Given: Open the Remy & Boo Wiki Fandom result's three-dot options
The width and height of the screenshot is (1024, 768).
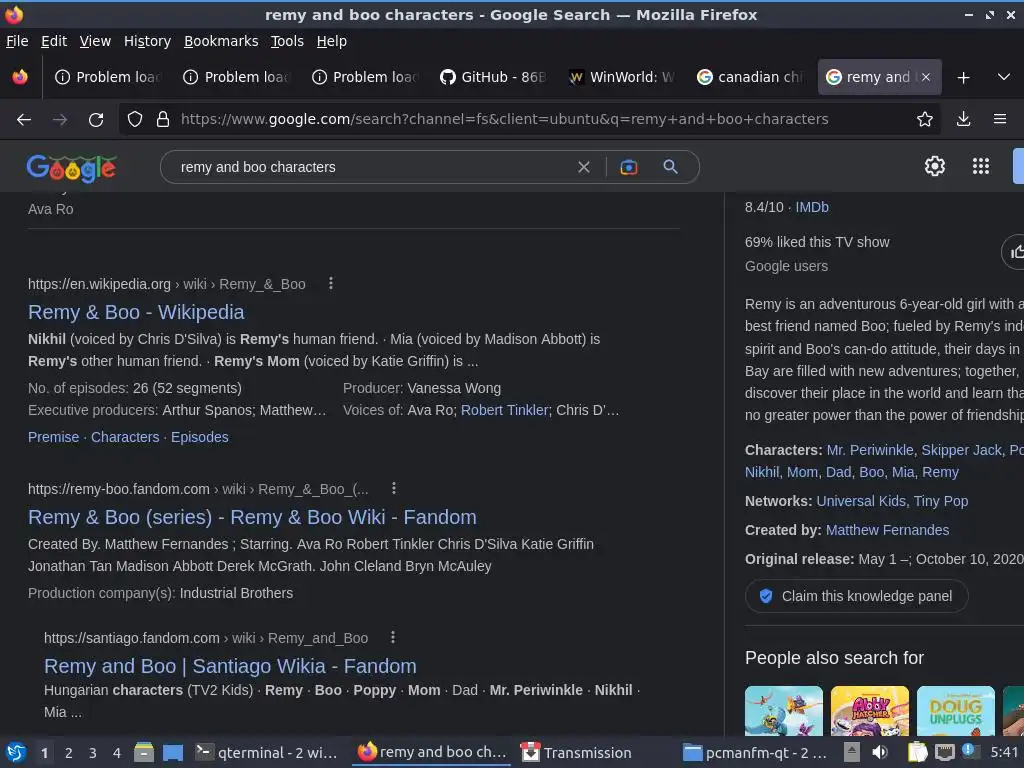Looking at the screenshot, I should (394, 488).
